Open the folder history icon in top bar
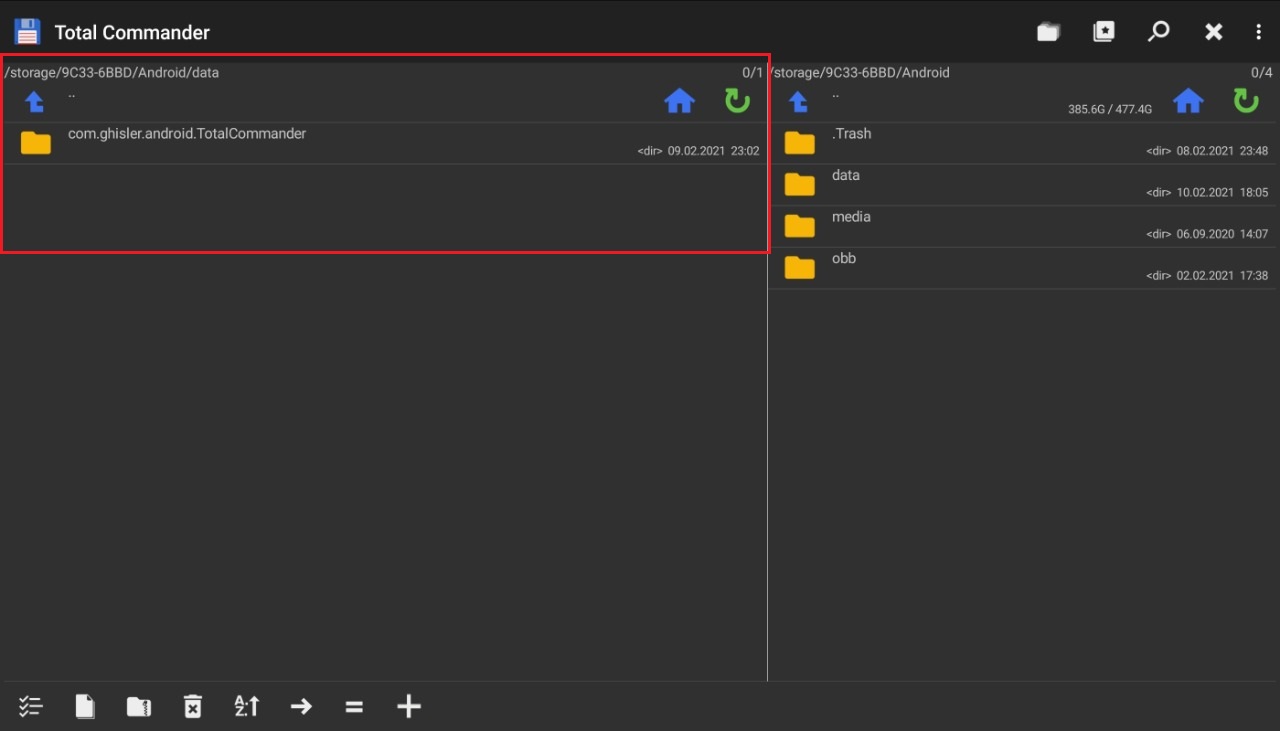The height and width of the screenshot is (731, 1280). click(x=1048, y=32)
